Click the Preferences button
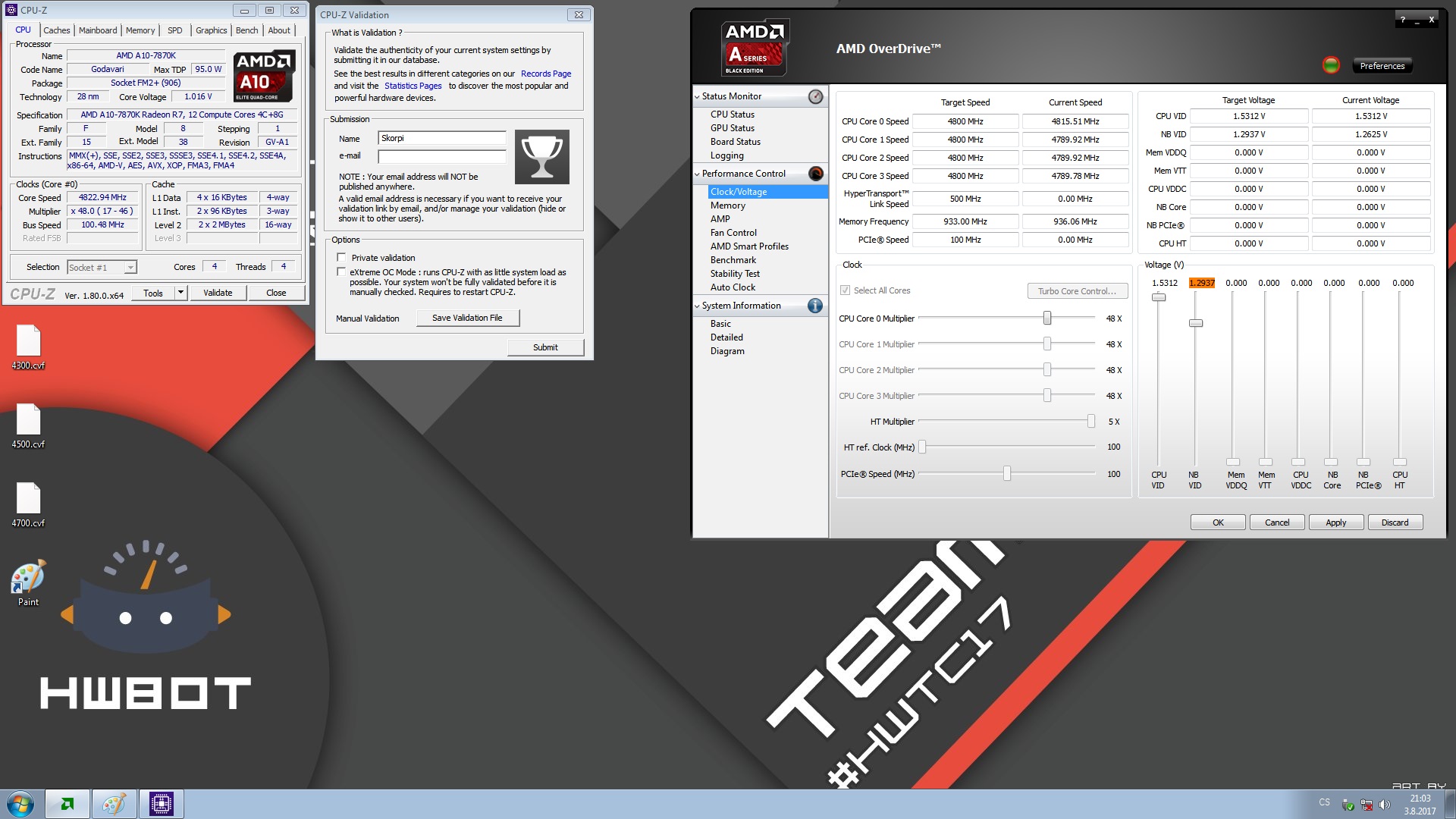1456x819 pixels. tap(1382, 66)
